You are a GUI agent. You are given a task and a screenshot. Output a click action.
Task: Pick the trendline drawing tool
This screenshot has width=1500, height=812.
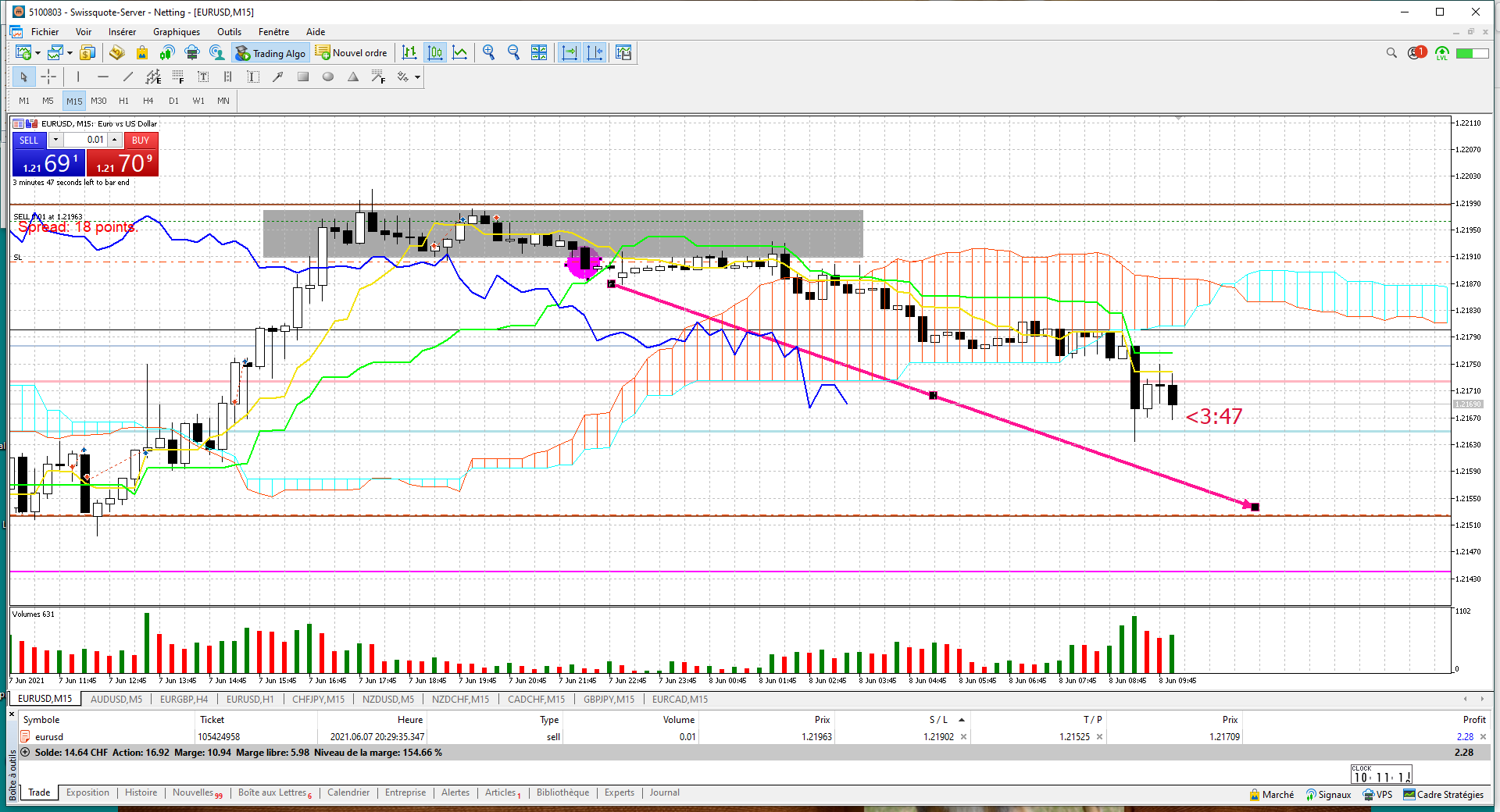pos(128,77)
